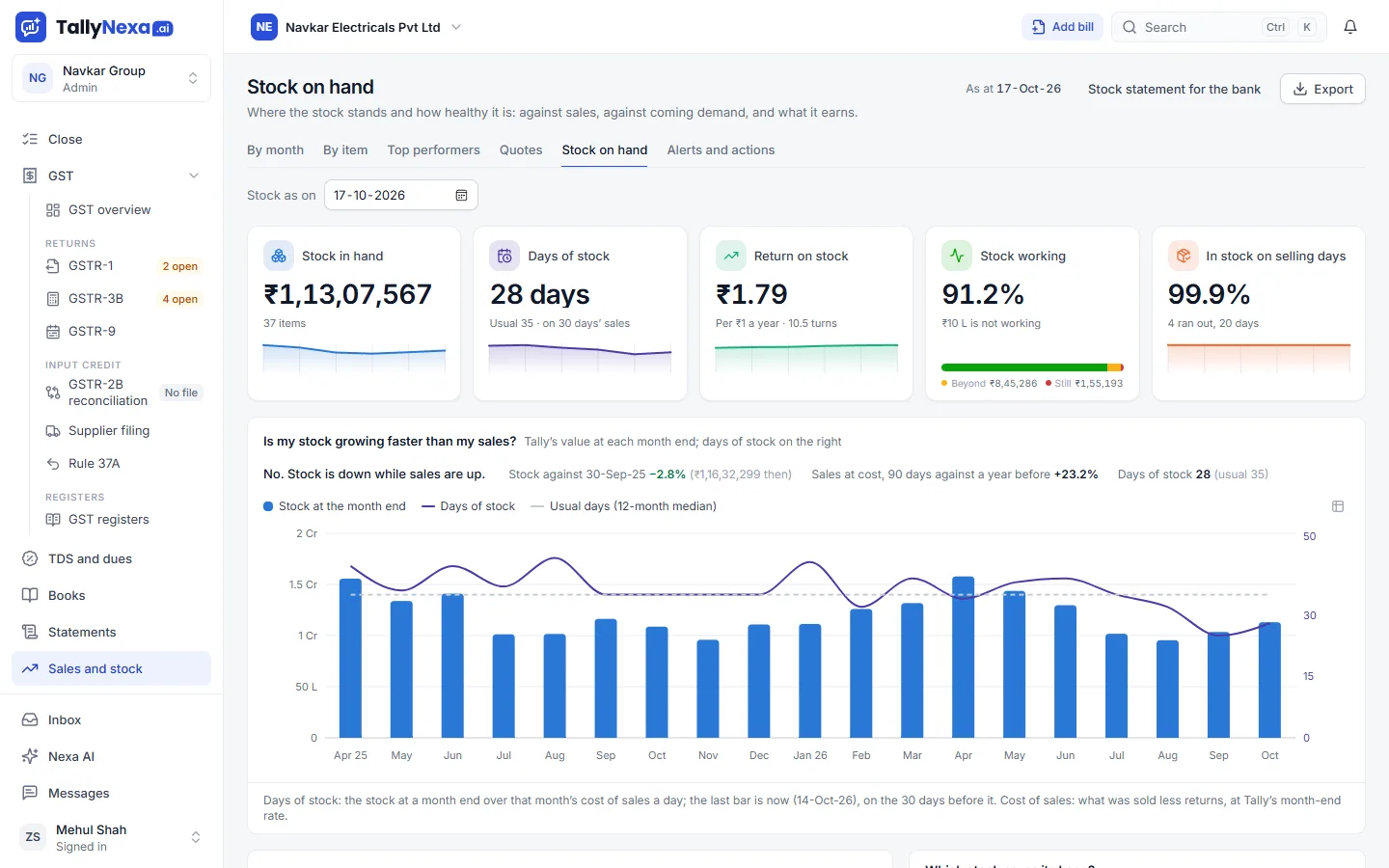1389x868 pixels.
Task: Toggle Stock at the month end legend
Action: click(x=335, y=506)
